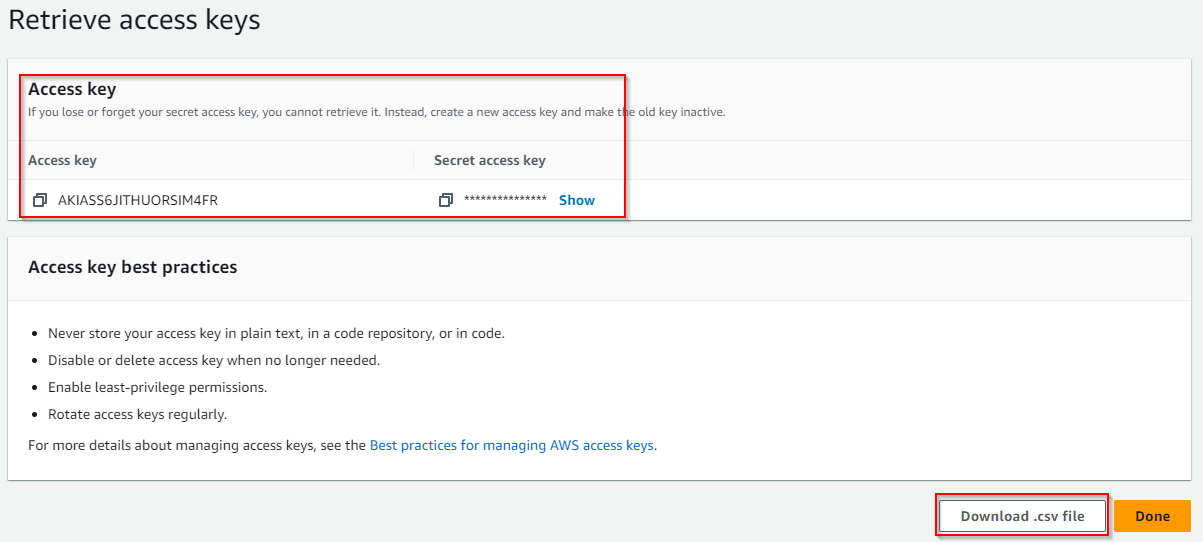The image size is (1203, 542).
Task: Click the Download .csv file button
Action: pos(1022,516)
